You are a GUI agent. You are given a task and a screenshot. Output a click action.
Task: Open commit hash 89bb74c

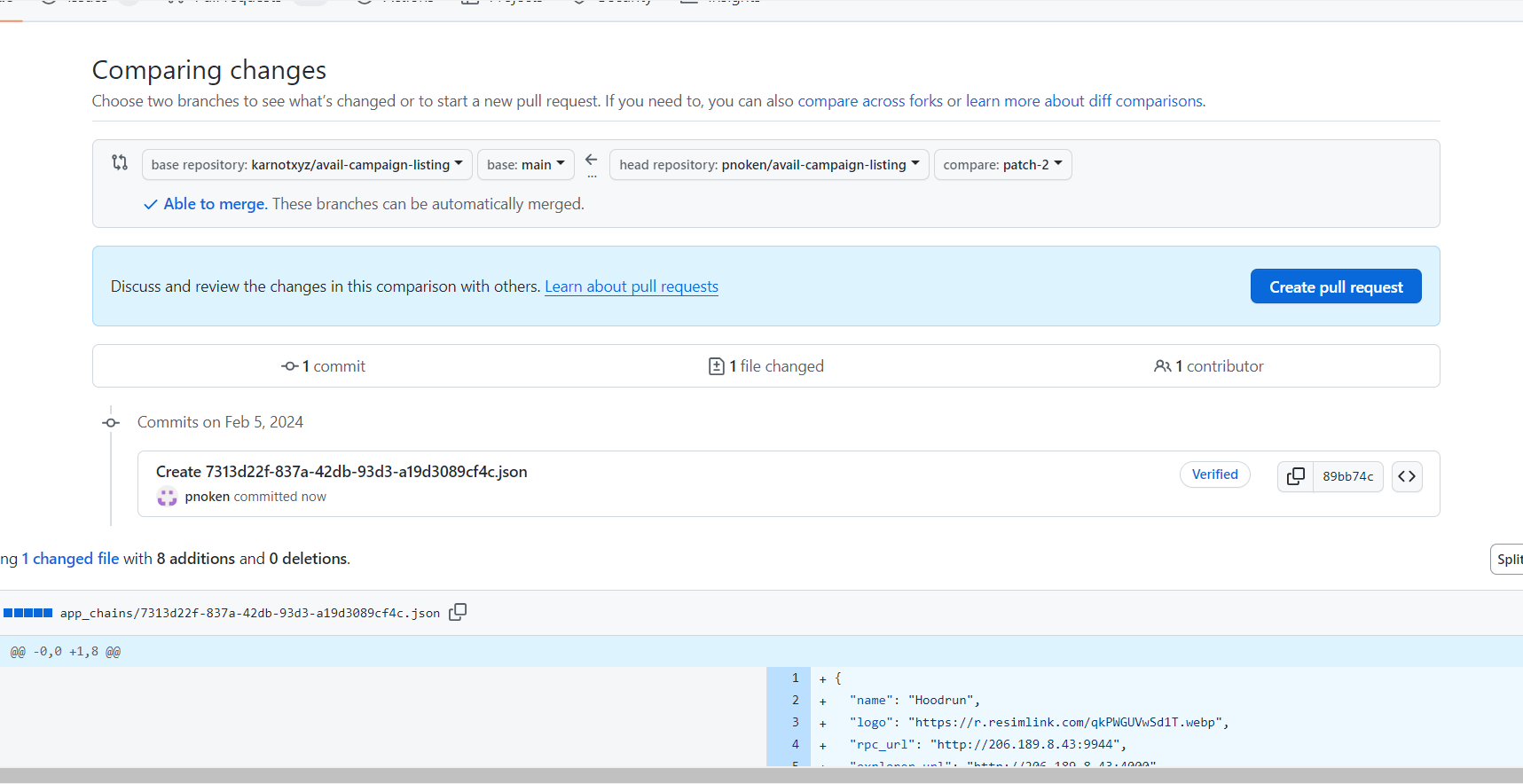pos(1348,476)
